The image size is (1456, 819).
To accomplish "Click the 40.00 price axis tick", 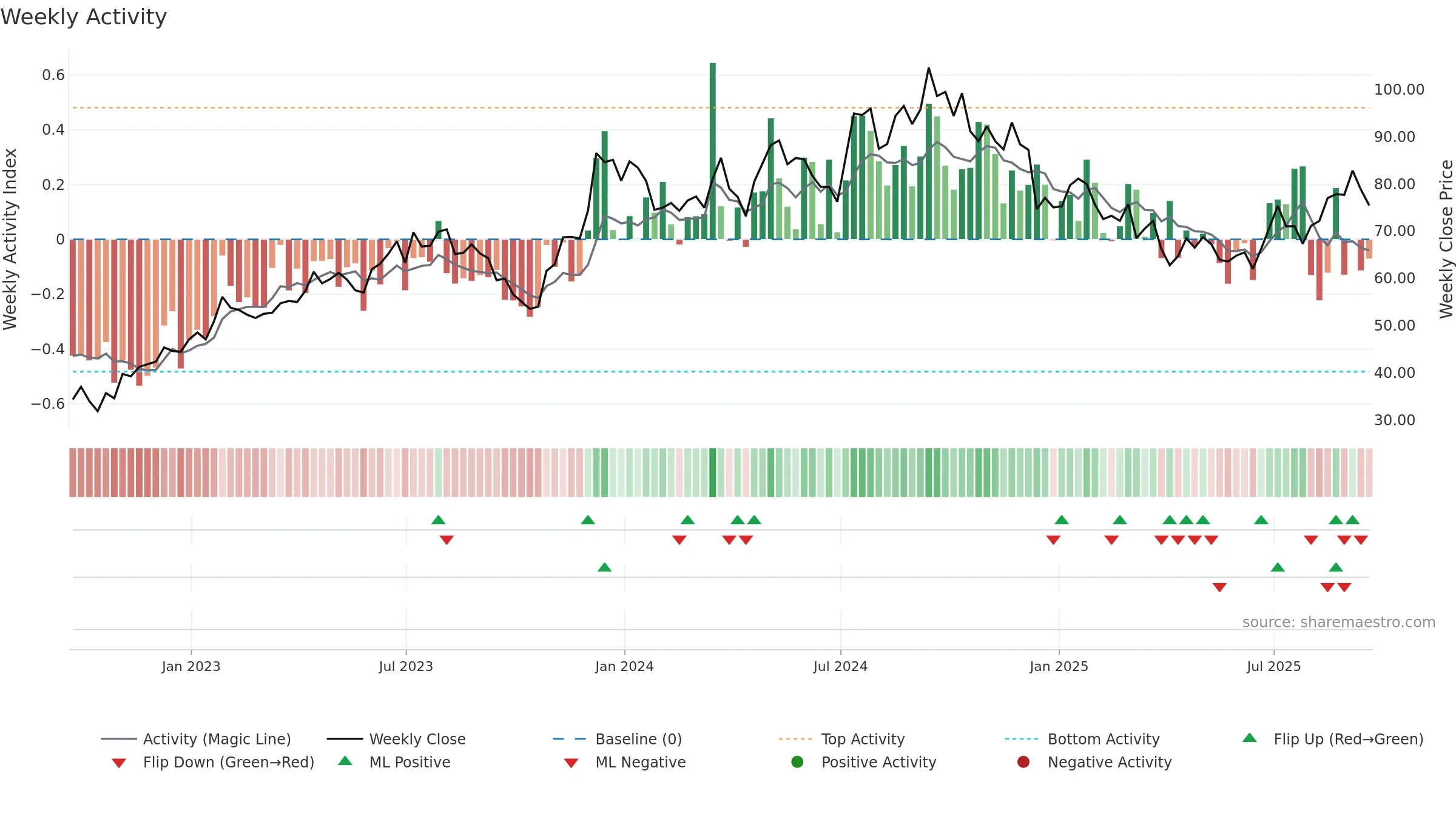I will 1395,372.
